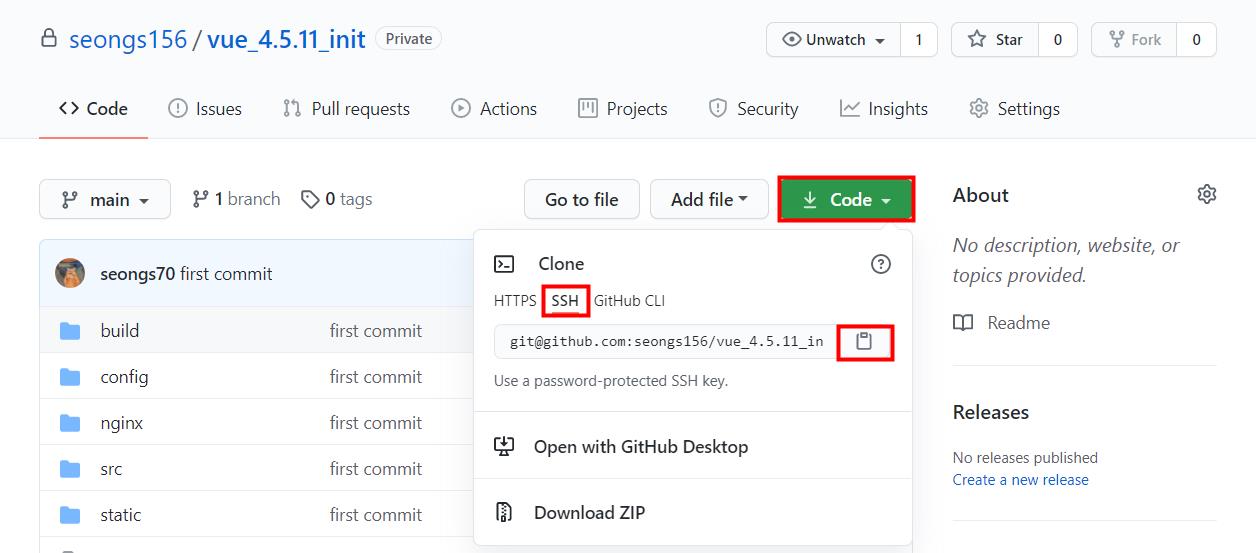Click the private repository lock icon
Screen dimensions: 1256x553
pos(48,39)
